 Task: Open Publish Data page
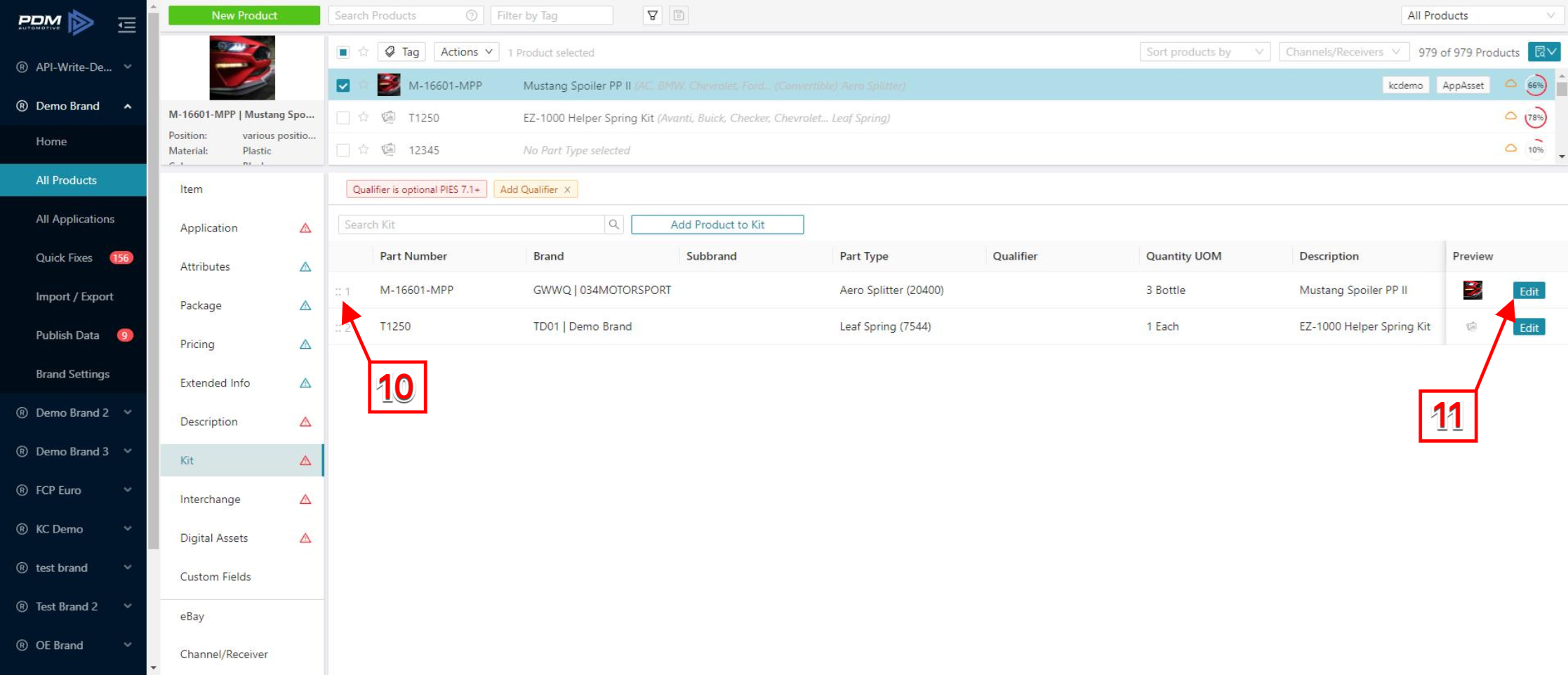tap(67, 335)
